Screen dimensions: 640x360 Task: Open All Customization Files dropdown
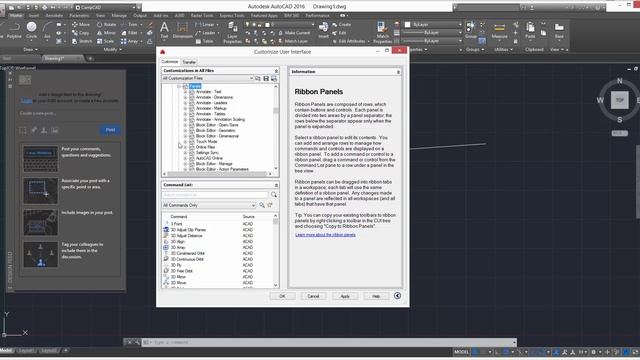point(208,78)
